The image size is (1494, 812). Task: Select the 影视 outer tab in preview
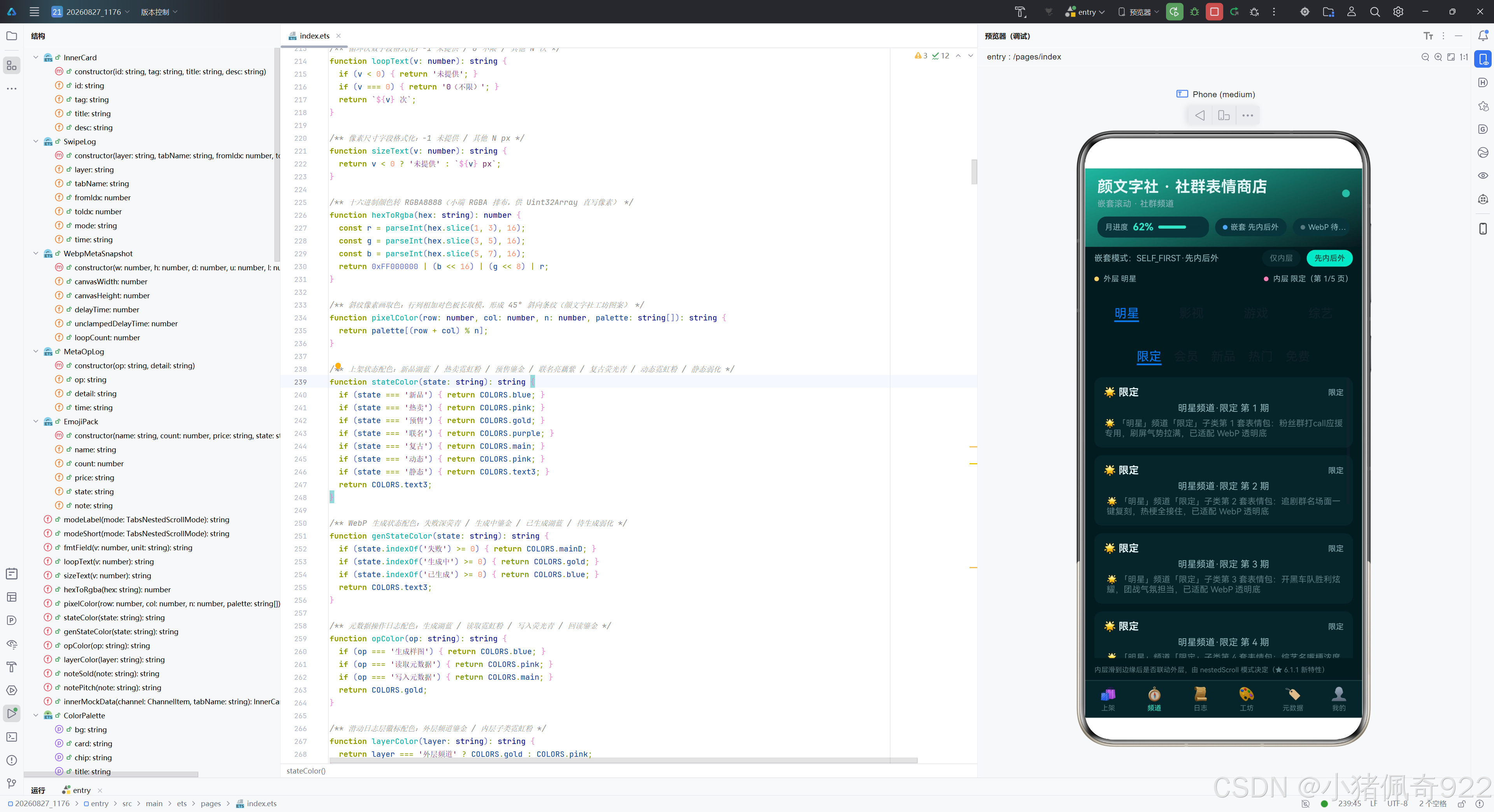[1191, 313]
